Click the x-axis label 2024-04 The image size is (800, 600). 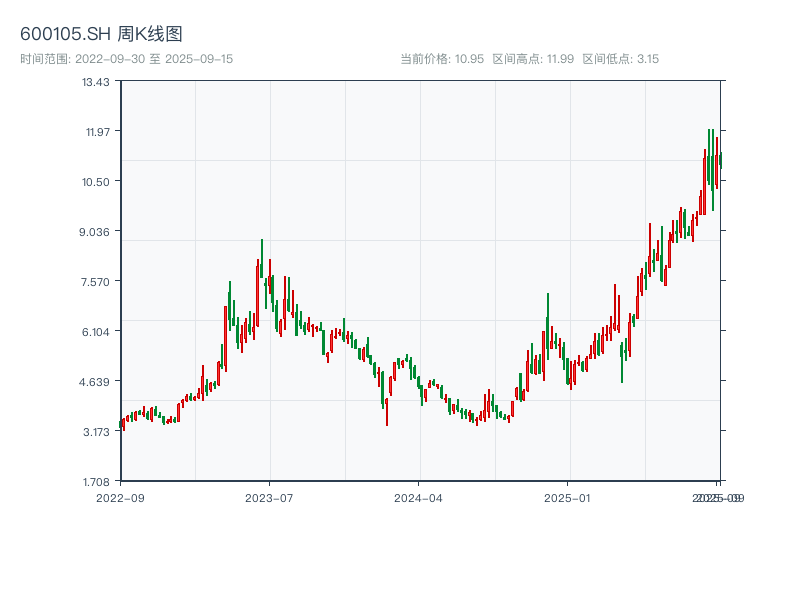(418, 498)
